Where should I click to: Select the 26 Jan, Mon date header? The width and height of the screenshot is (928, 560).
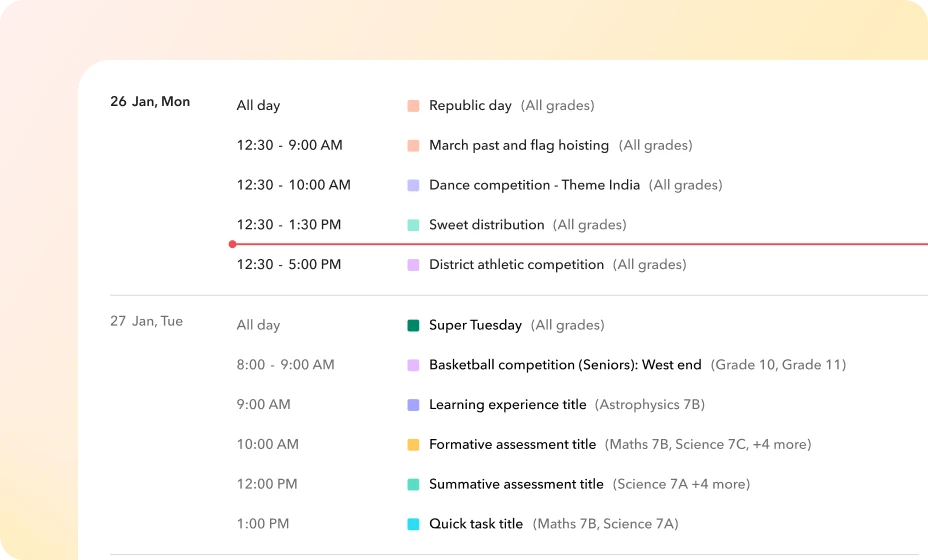click(150, 101)
